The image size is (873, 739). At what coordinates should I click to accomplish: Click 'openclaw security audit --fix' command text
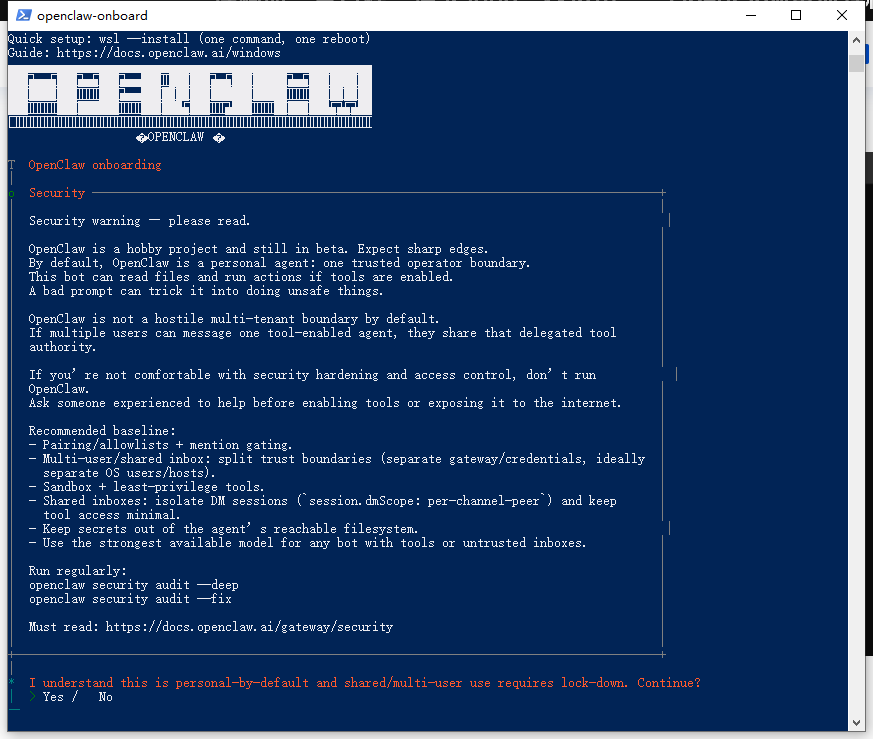[x=130, y=599]
